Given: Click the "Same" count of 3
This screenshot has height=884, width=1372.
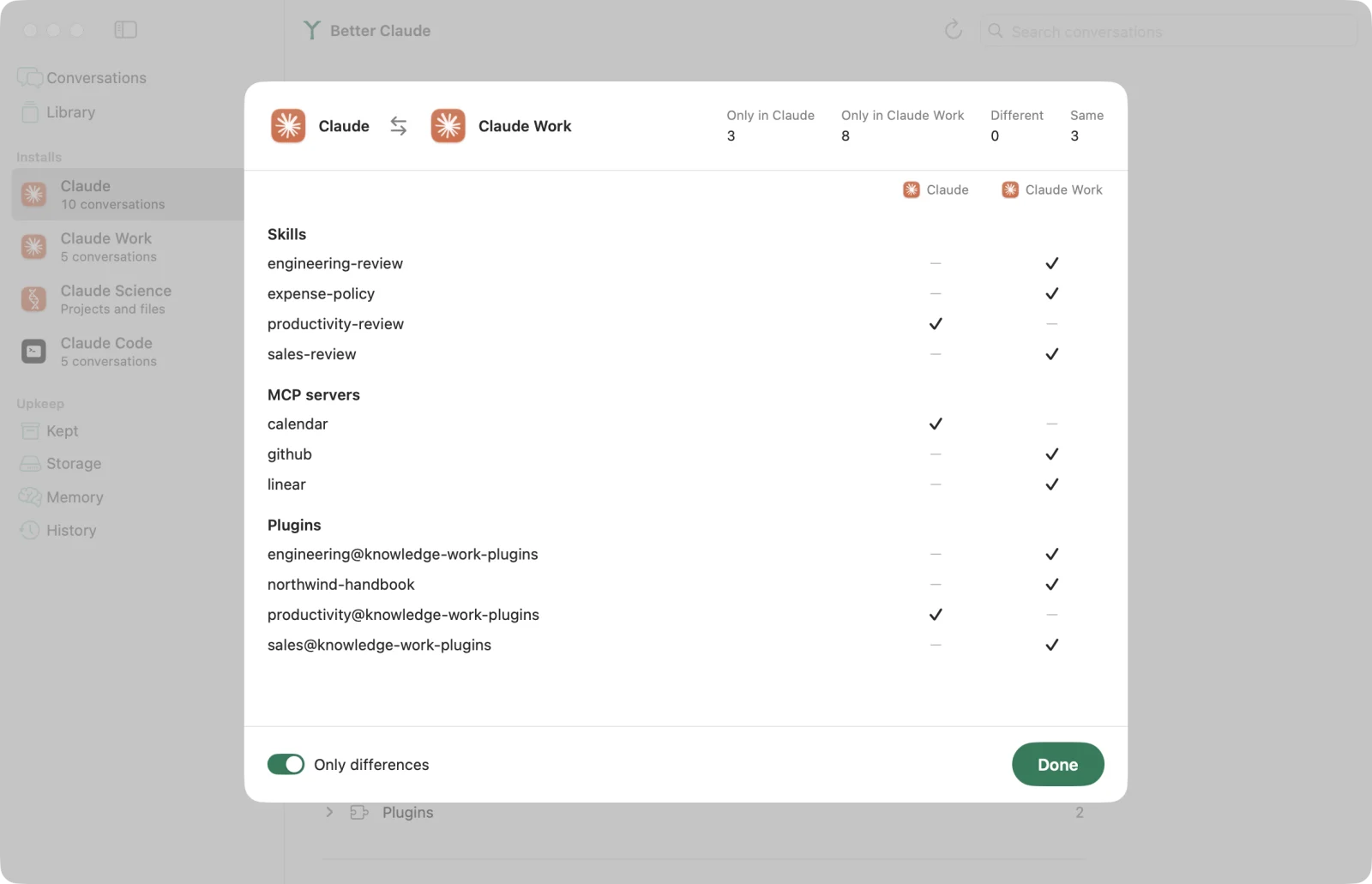Looking at the screenshot, I should point(1074,136).
